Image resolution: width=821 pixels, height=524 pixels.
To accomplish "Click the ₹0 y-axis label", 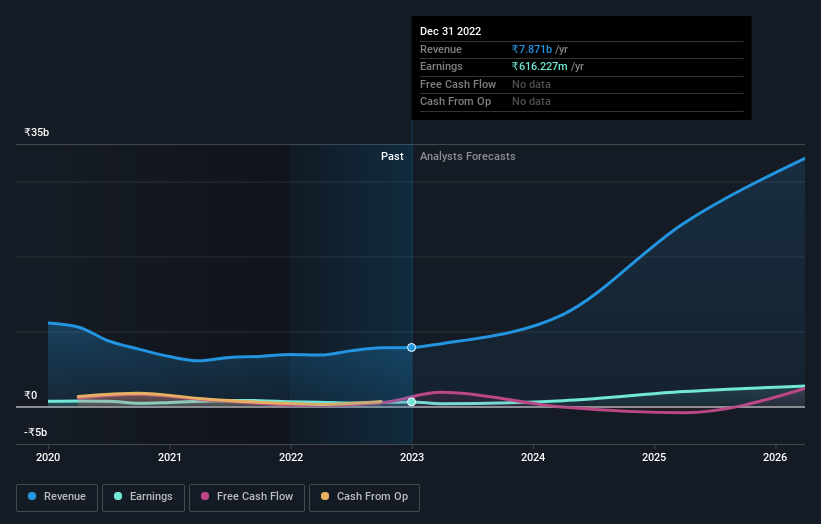I will point(31,395).
